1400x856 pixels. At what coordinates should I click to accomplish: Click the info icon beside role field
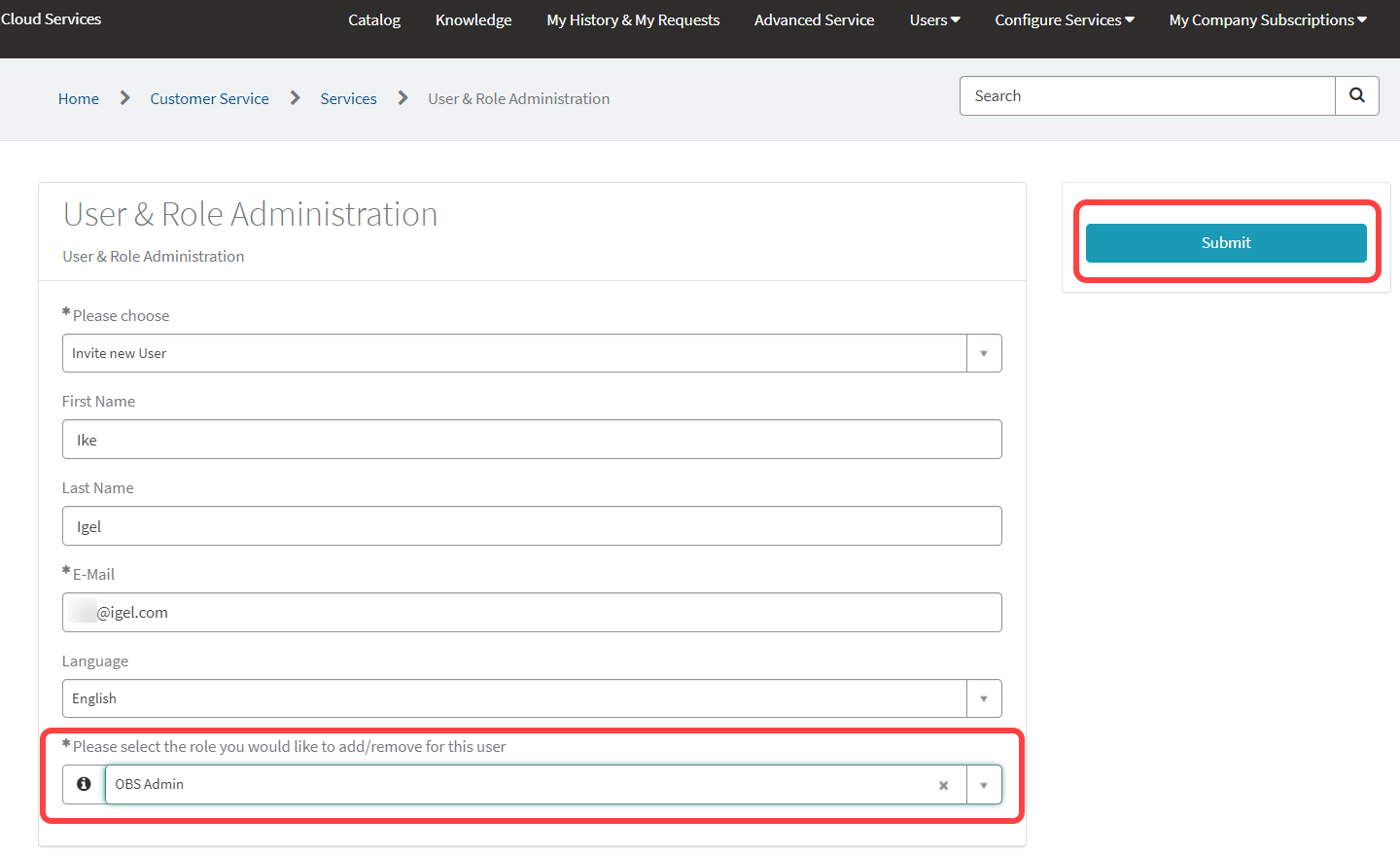point(84,784)
